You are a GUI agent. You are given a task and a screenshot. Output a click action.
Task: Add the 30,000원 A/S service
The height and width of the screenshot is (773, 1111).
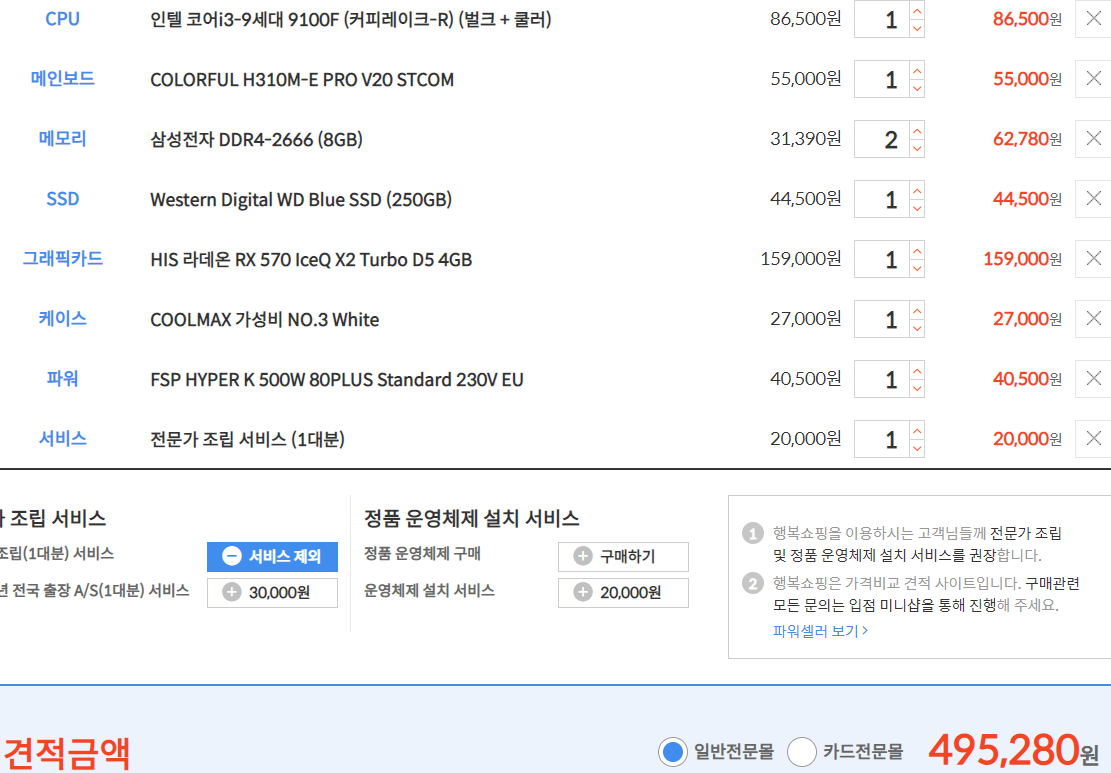272,592
